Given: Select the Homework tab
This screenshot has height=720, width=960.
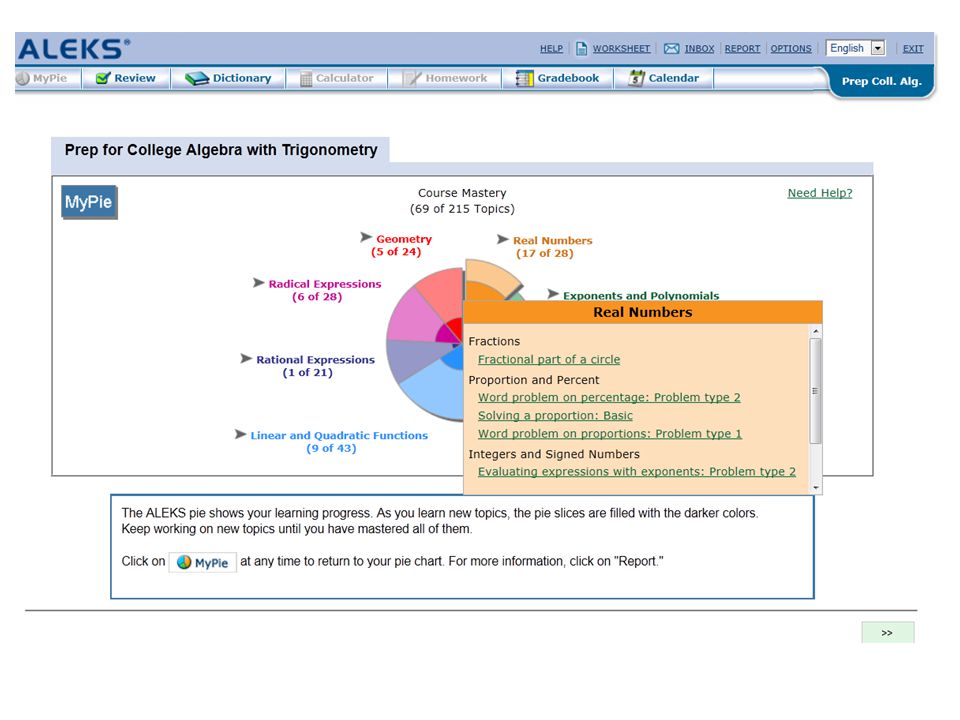Looking at the screenshot, I should pos(445,78).
